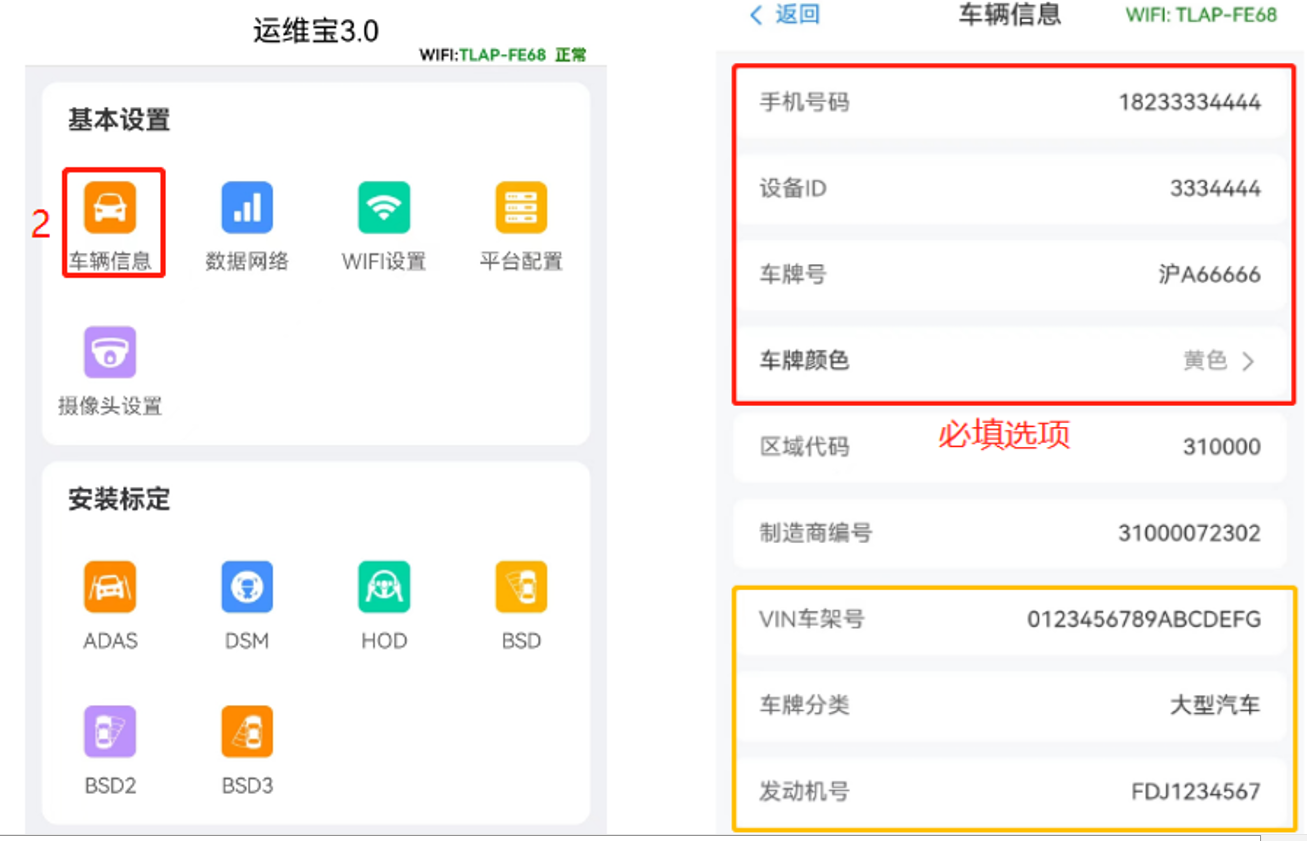Edit the 区域代码 field value
The image size is (1307, 841).
1220,447
